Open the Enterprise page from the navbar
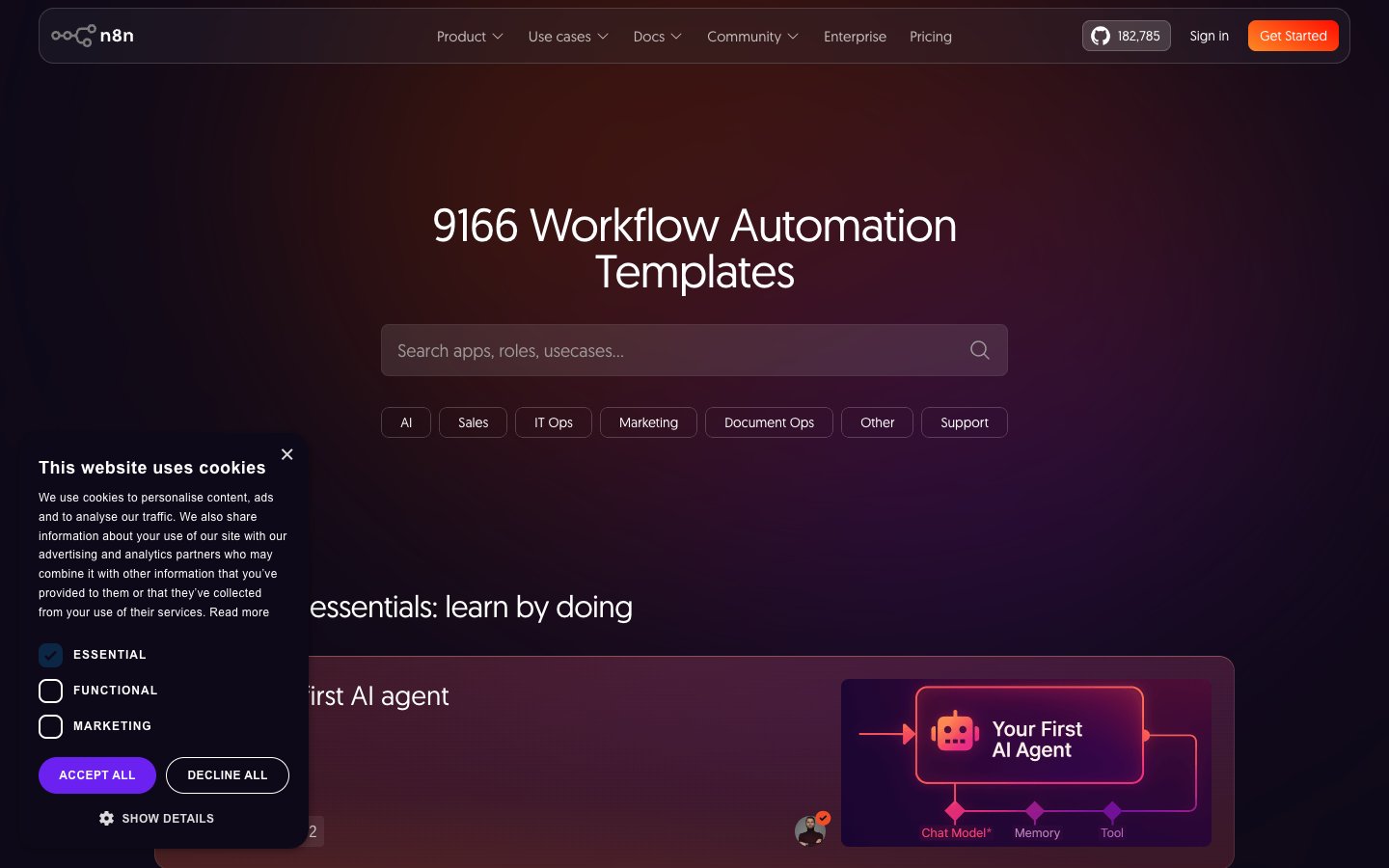1389x868 pixels. [x=855, y=36]
